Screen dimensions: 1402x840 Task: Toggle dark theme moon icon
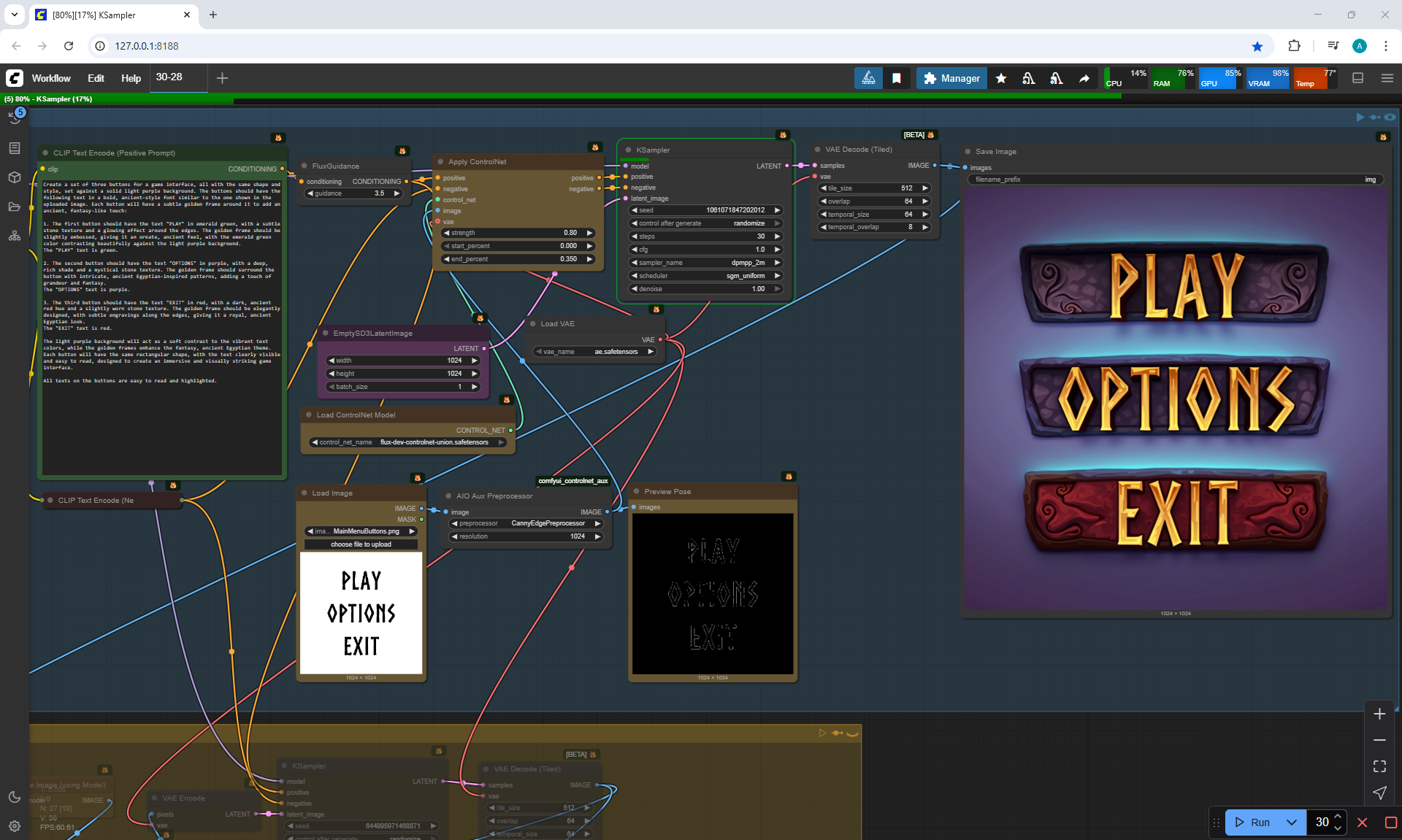pos(15,797)
